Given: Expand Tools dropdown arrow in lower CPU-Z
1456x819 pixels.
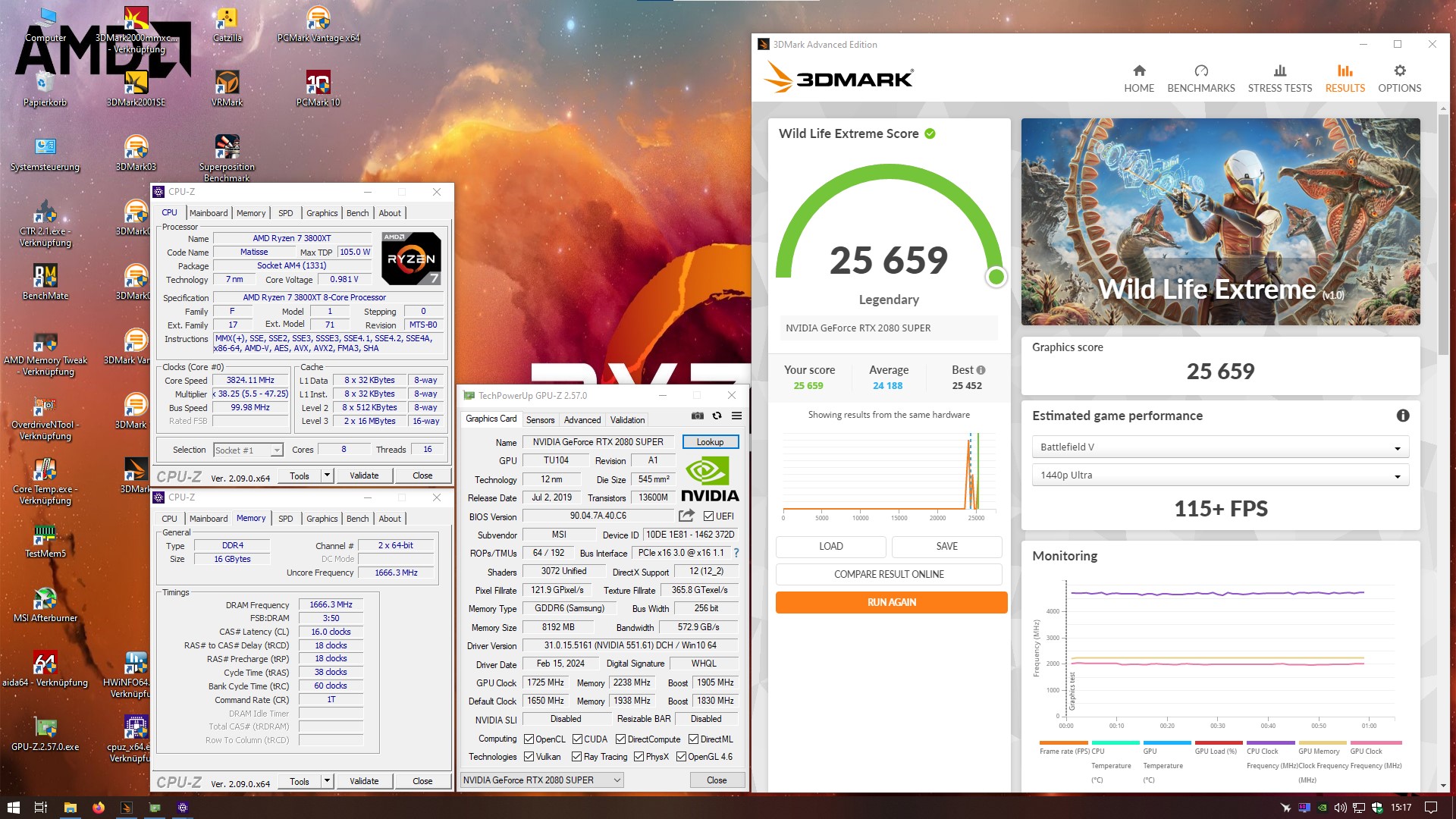Looking at the screenshot, I should coord(327,781).
